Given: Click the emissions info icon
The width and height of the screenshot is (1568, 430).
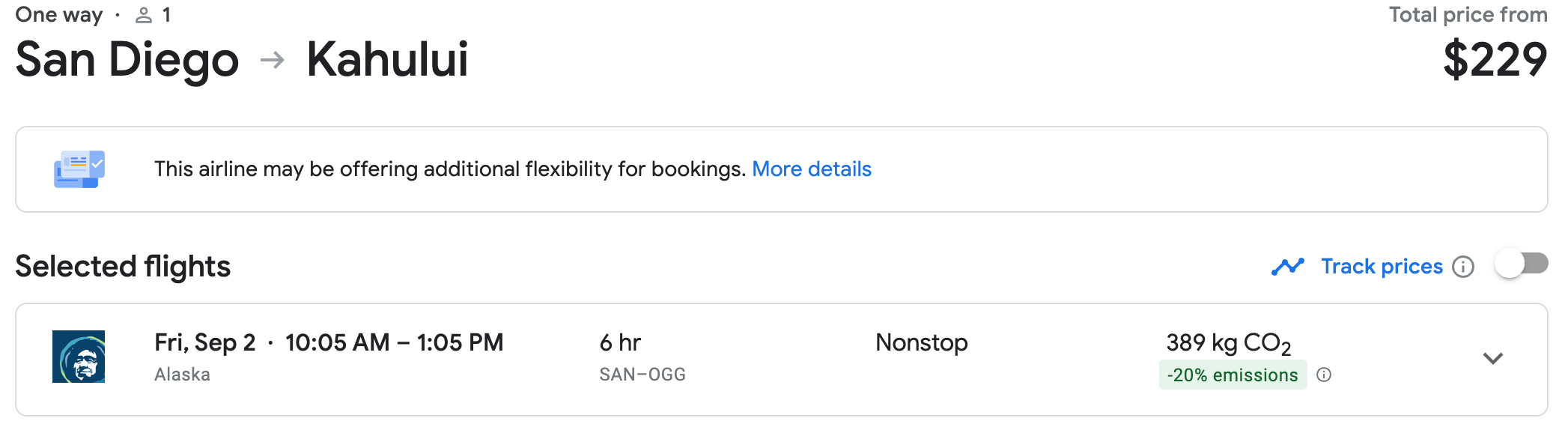Looking at the screenshot, I should tap(1324, 375).
